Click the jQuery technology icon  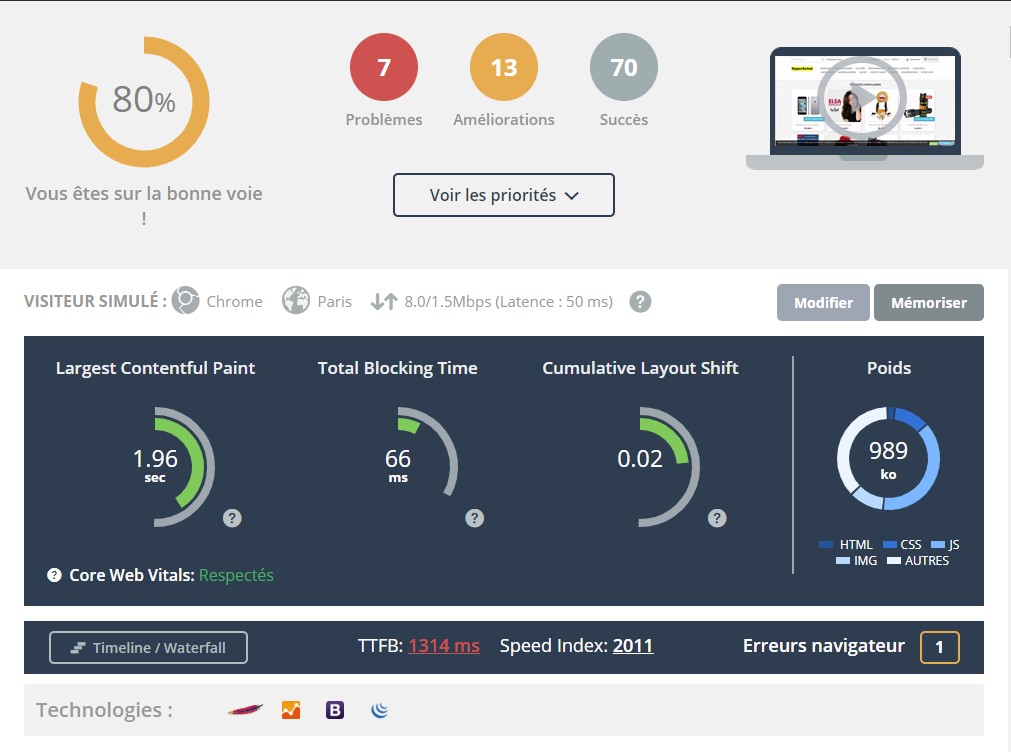click(379, 710)
